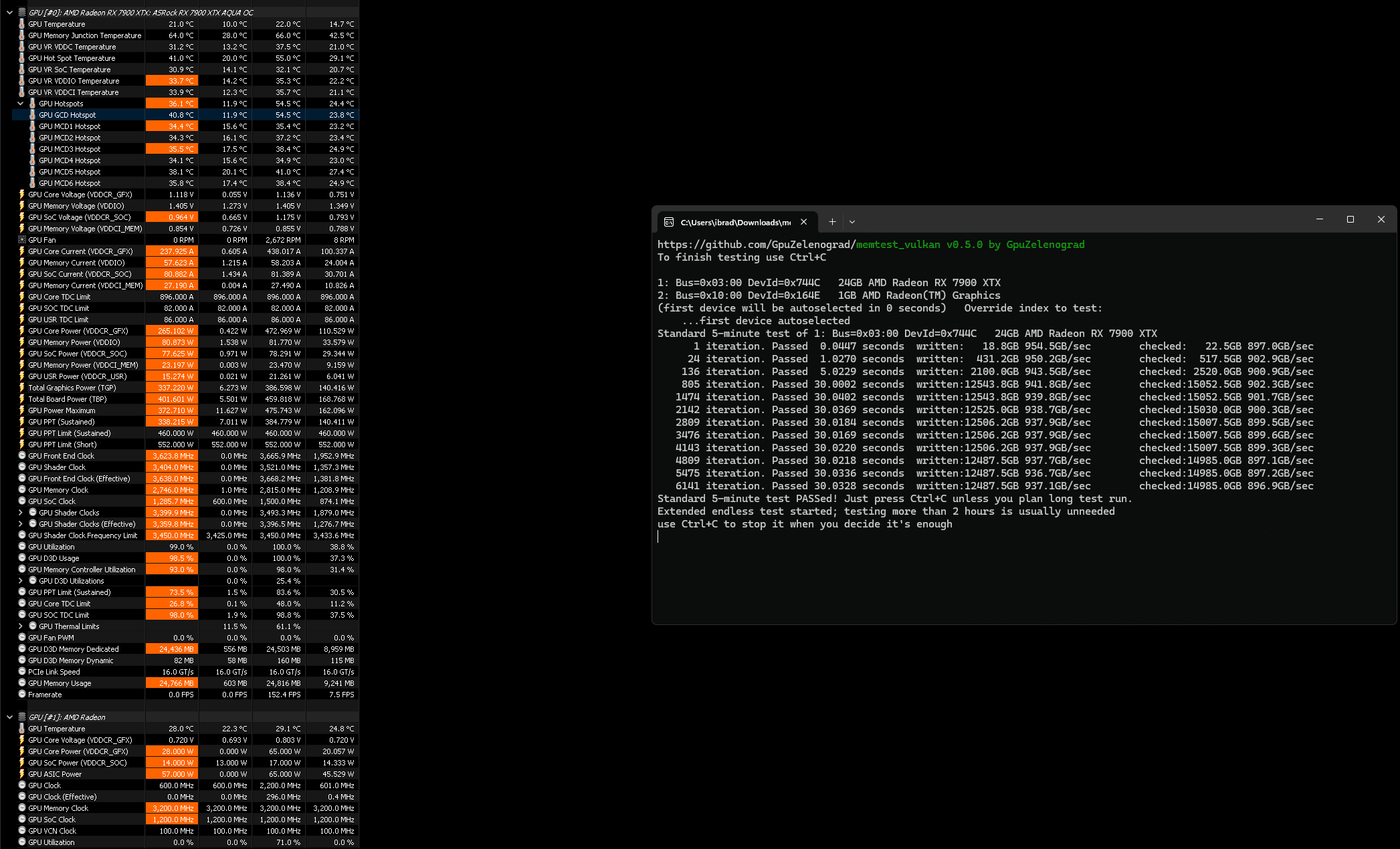The width and height of the screenshot is (1400, 849).
Task: Click the github.com/GpuZelenograd link in terminal
Action: click(x=756, y=245)
